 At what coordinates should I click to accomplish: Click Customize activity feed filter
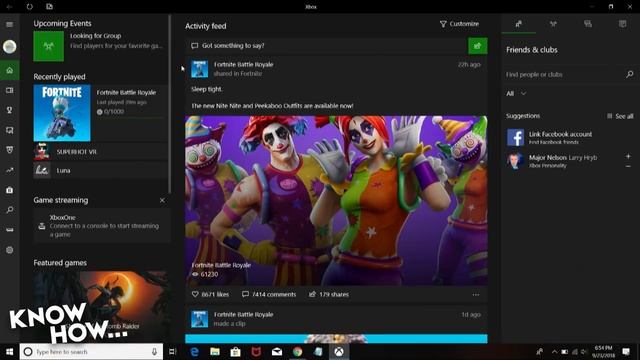coord(459,24)
